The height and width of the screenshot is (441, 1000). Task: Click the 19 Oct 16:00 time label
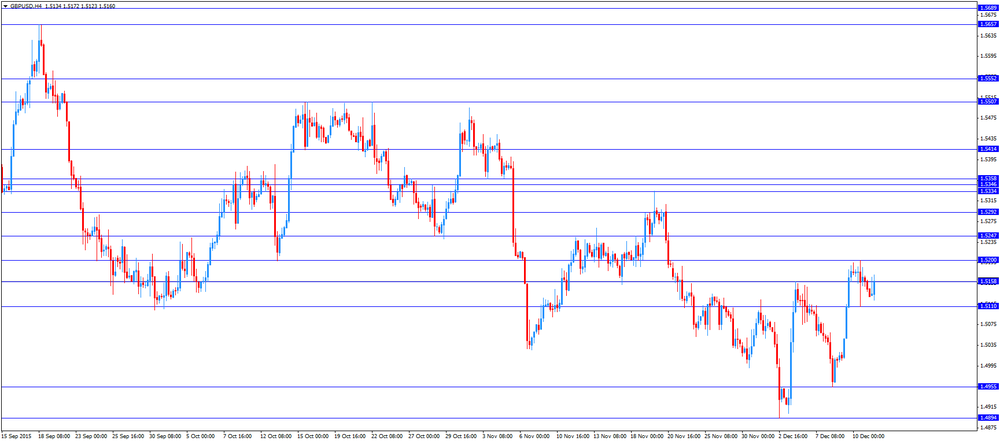point(348,437)
